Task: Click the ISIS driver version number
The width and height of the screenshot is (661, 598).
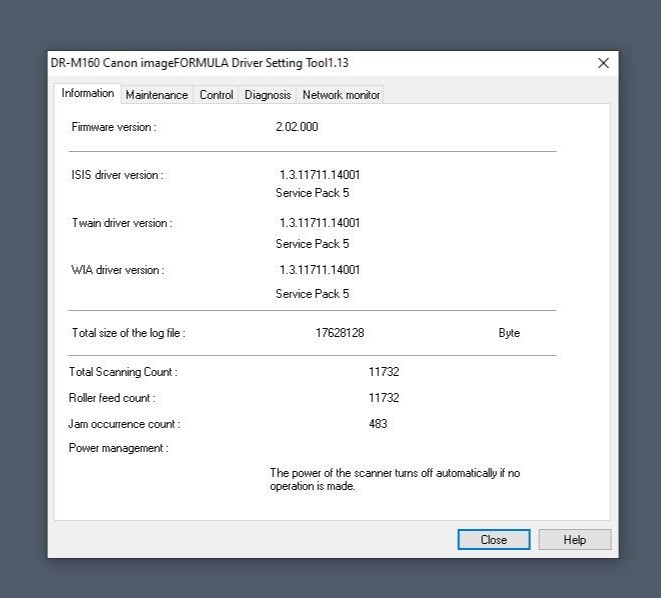Action: [319, 175]
